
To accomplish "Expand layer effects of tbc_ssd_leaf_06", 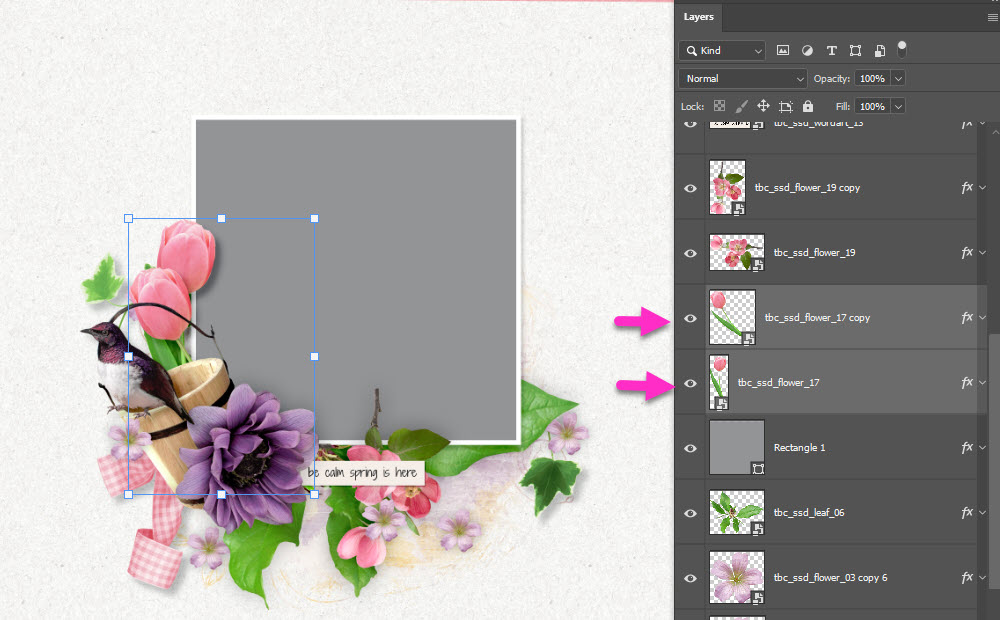I will point(982,512).
